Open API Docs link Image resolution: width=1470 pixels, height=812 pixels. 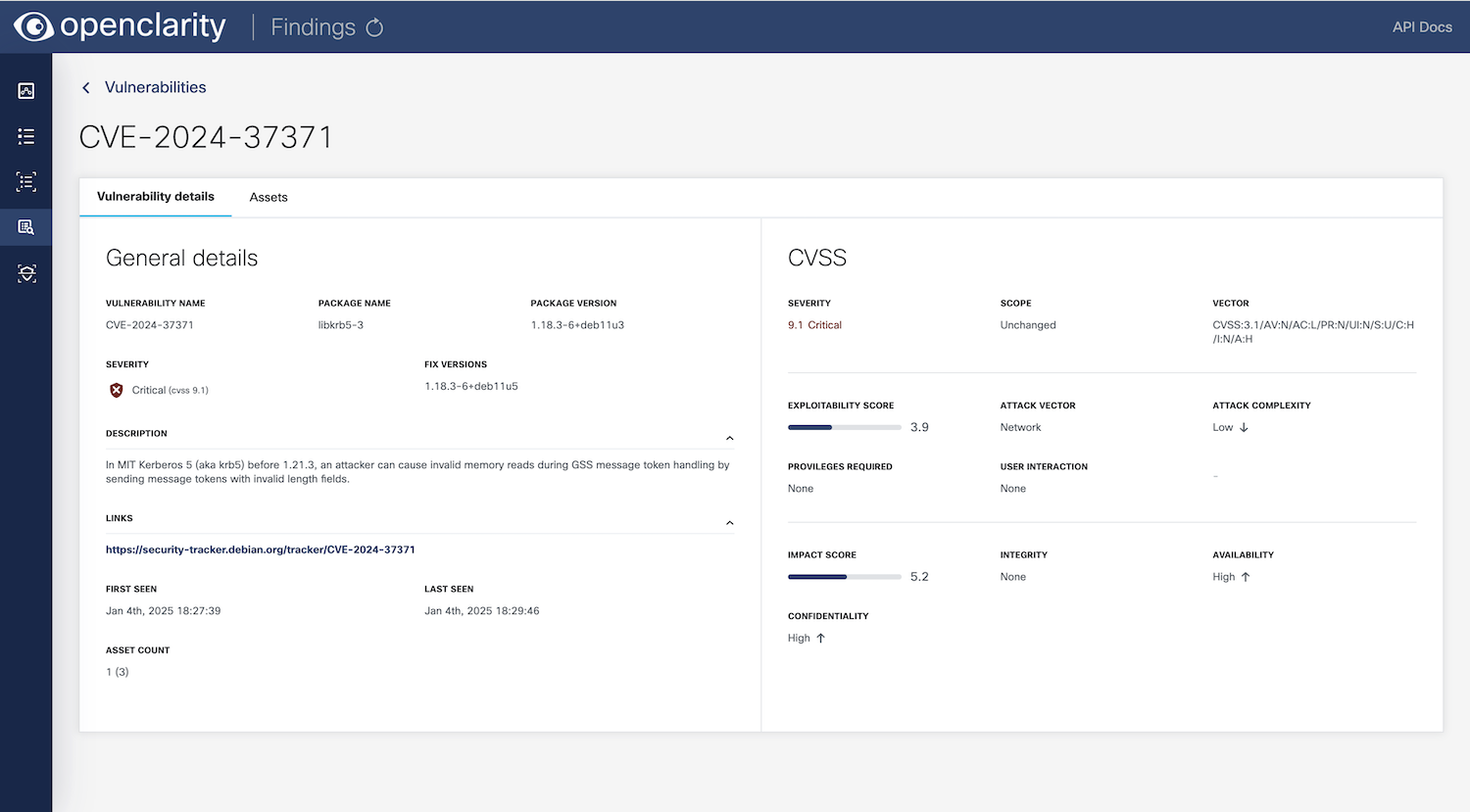click(1422, 26)
